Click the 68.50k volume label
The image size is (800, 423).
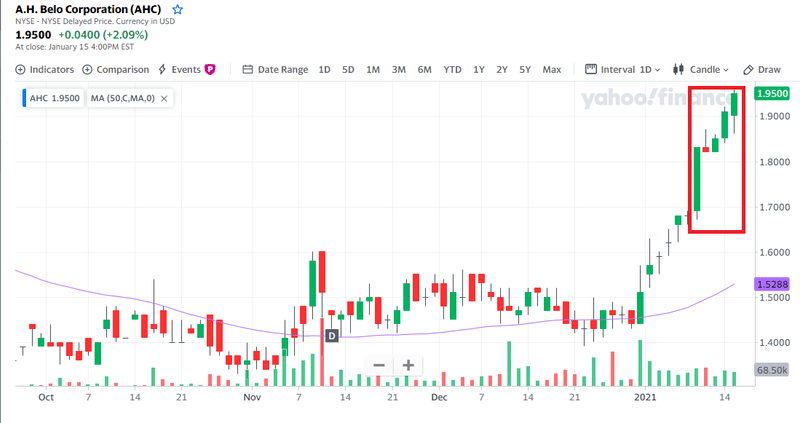[x=772, y=370]
